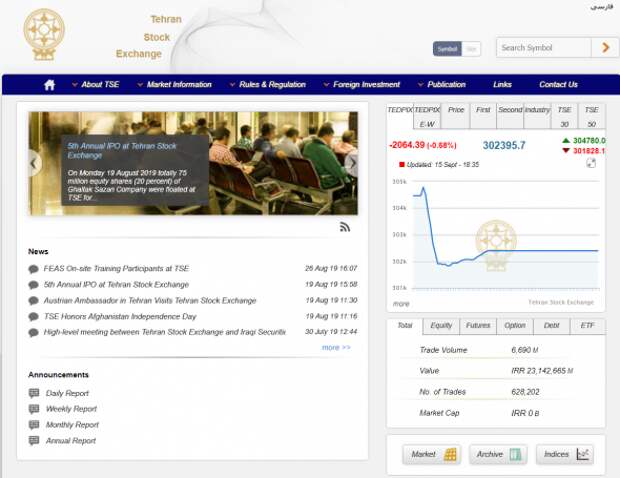620x478 pixels.
Task: Expand the Publication menu
Action: pyautogui.click(x=442, y=85)
